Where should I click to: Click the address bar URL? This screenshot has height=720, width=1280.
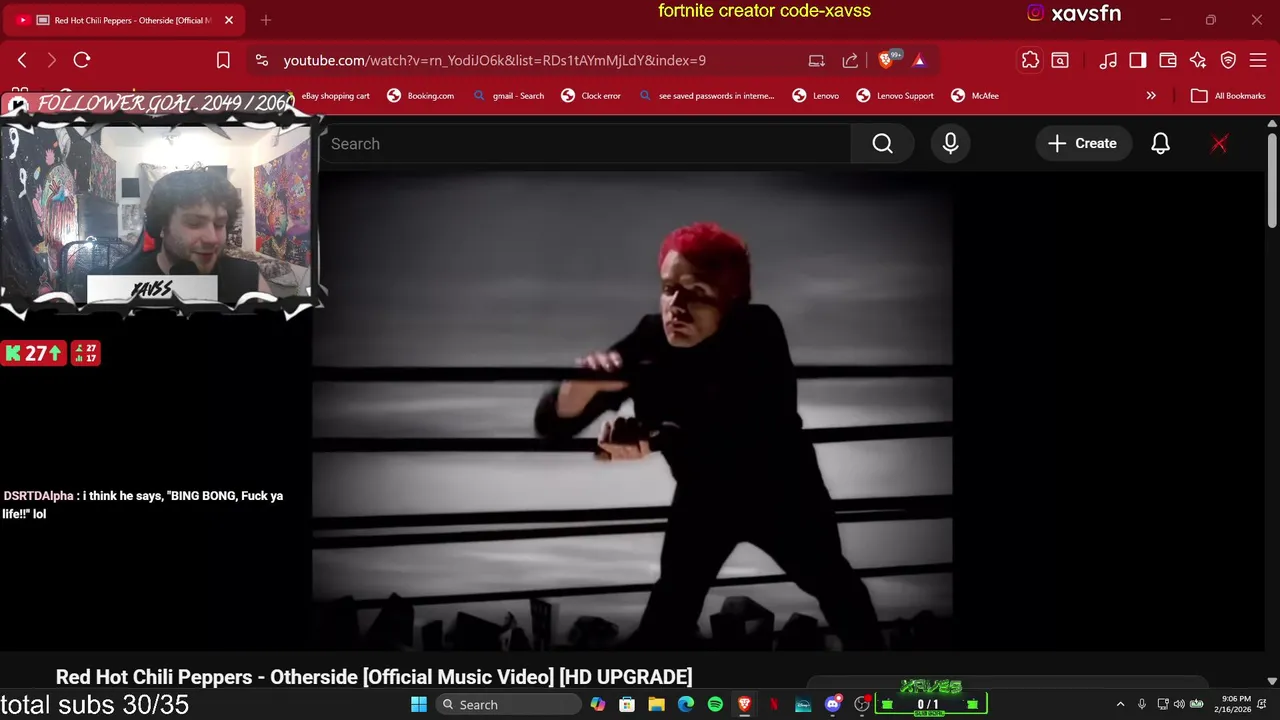point(495,60)
